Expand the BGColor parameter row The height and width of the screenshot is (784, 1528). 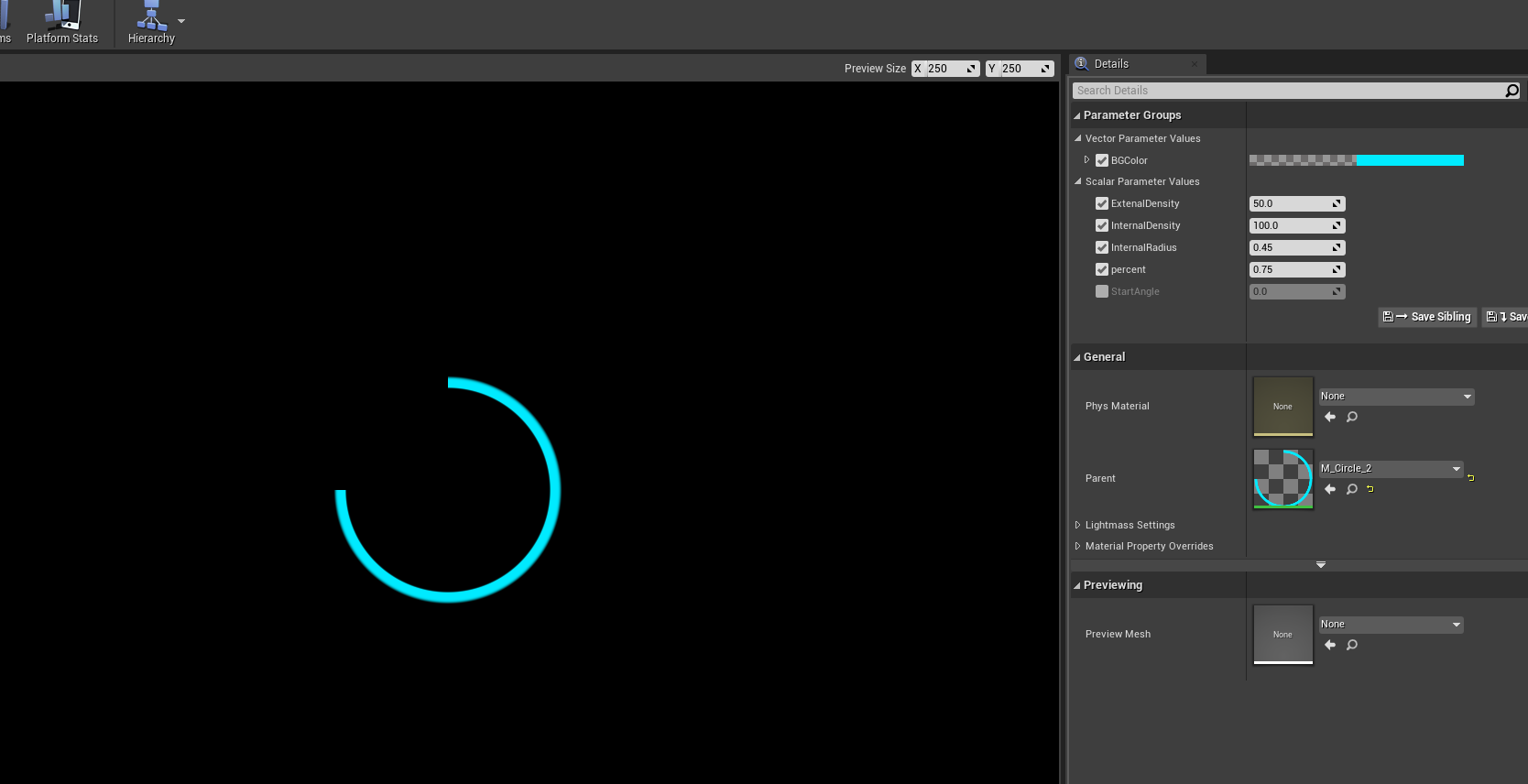pyautogui.click(x=1087, y=160)
